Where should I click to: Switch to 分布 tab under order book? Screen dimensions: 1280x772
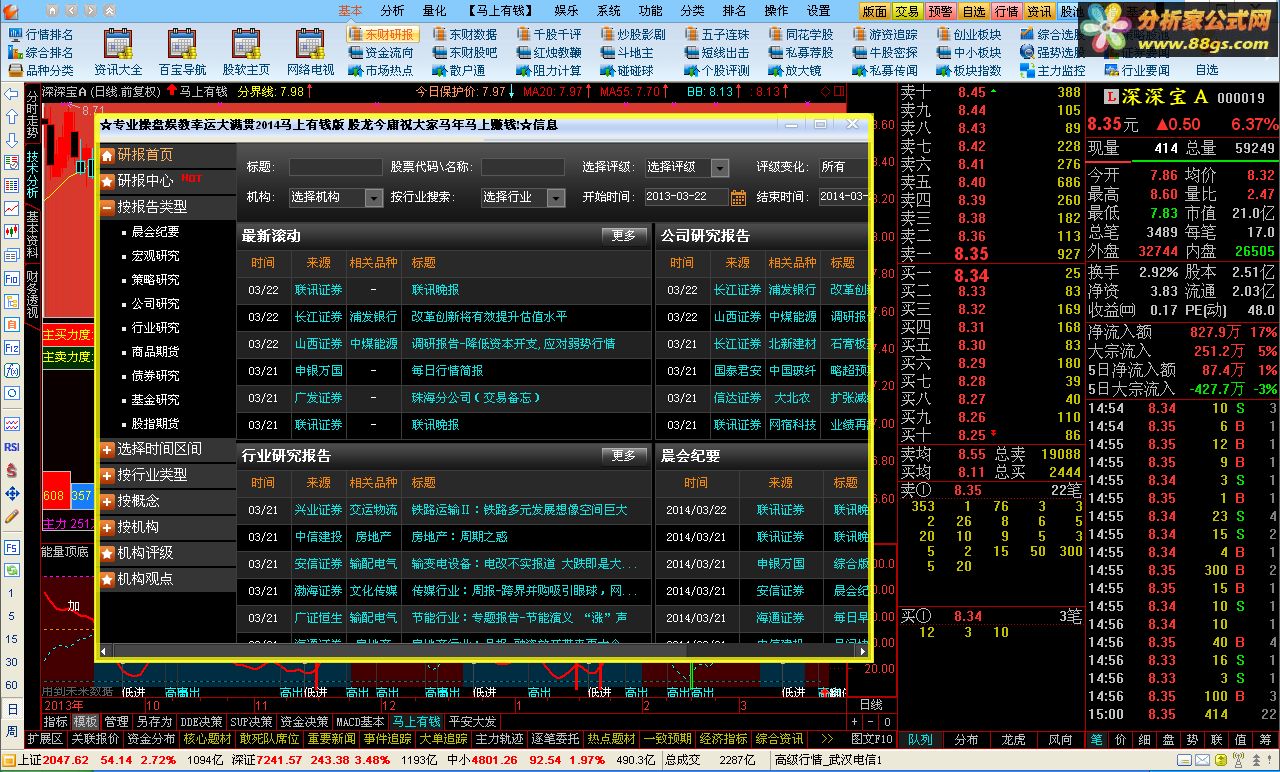tap(966, 739)
